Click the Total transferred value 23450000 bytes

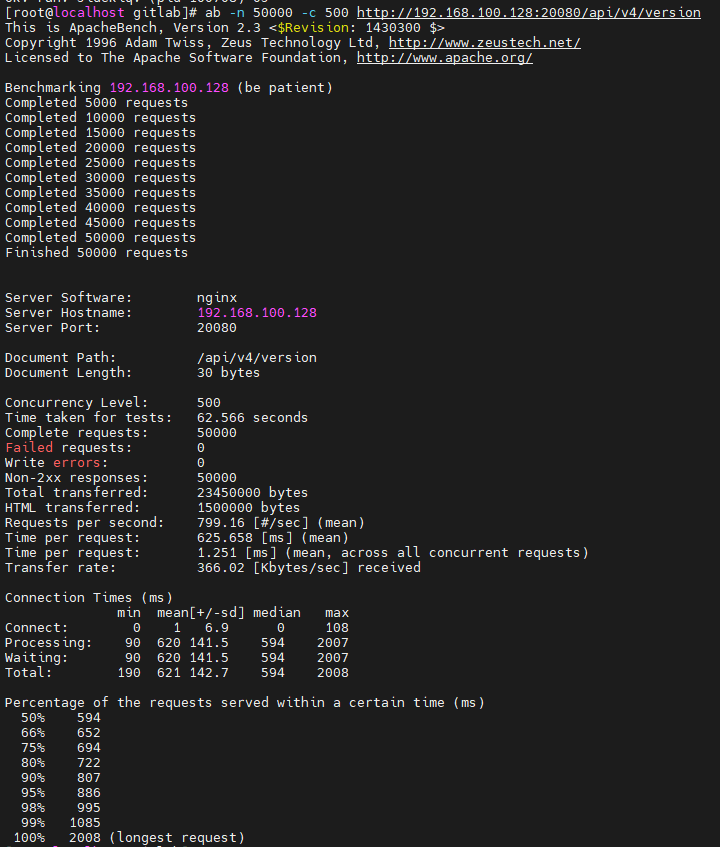pos(252,493)
